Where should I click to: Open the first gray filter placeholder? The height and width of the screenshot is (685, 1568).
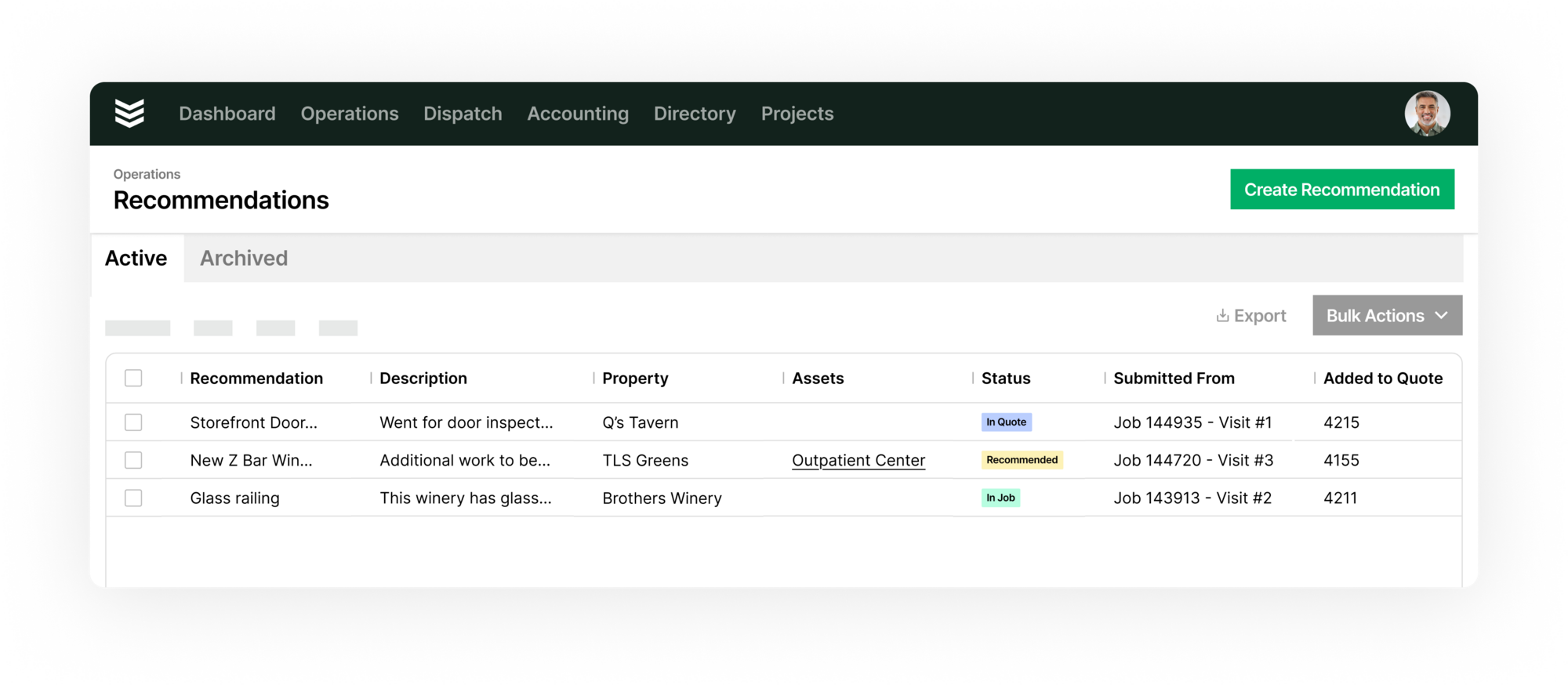tap(138, 328)
